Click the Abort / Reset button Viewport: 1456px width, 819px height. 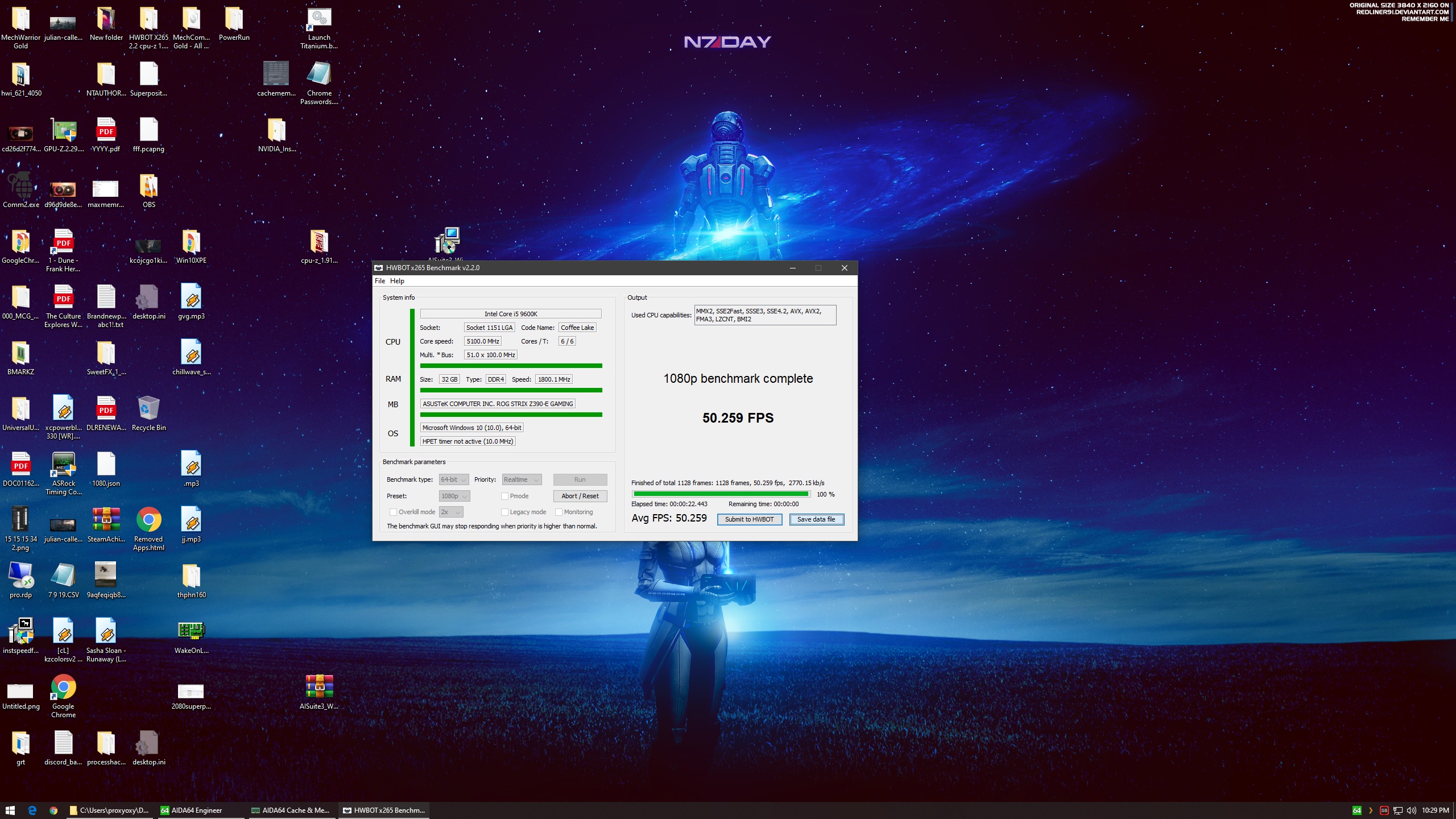(x=580, y=496)
